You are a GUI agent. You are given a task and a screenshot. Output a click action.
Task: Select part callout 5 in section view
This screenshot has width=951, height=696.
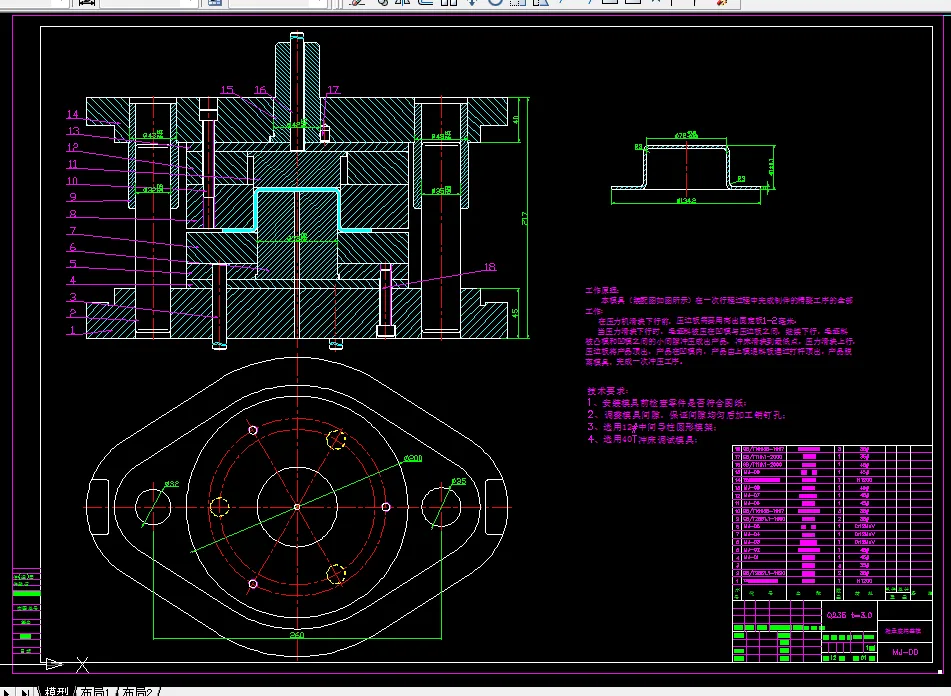pyautogui.click(x=73, y=263)
